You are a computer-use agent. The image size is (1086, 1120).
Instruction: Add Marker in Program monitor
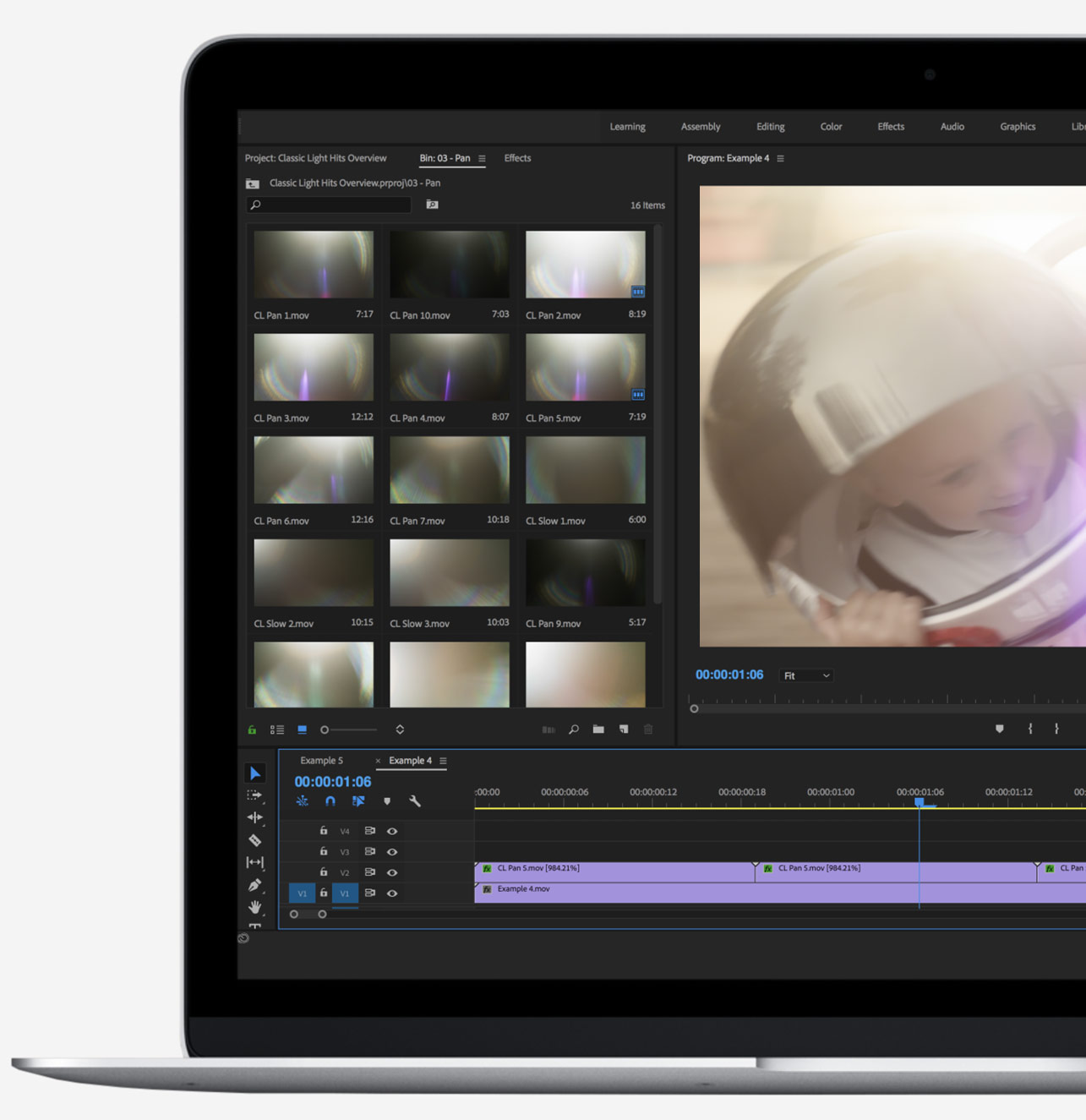click(1000, 729)
